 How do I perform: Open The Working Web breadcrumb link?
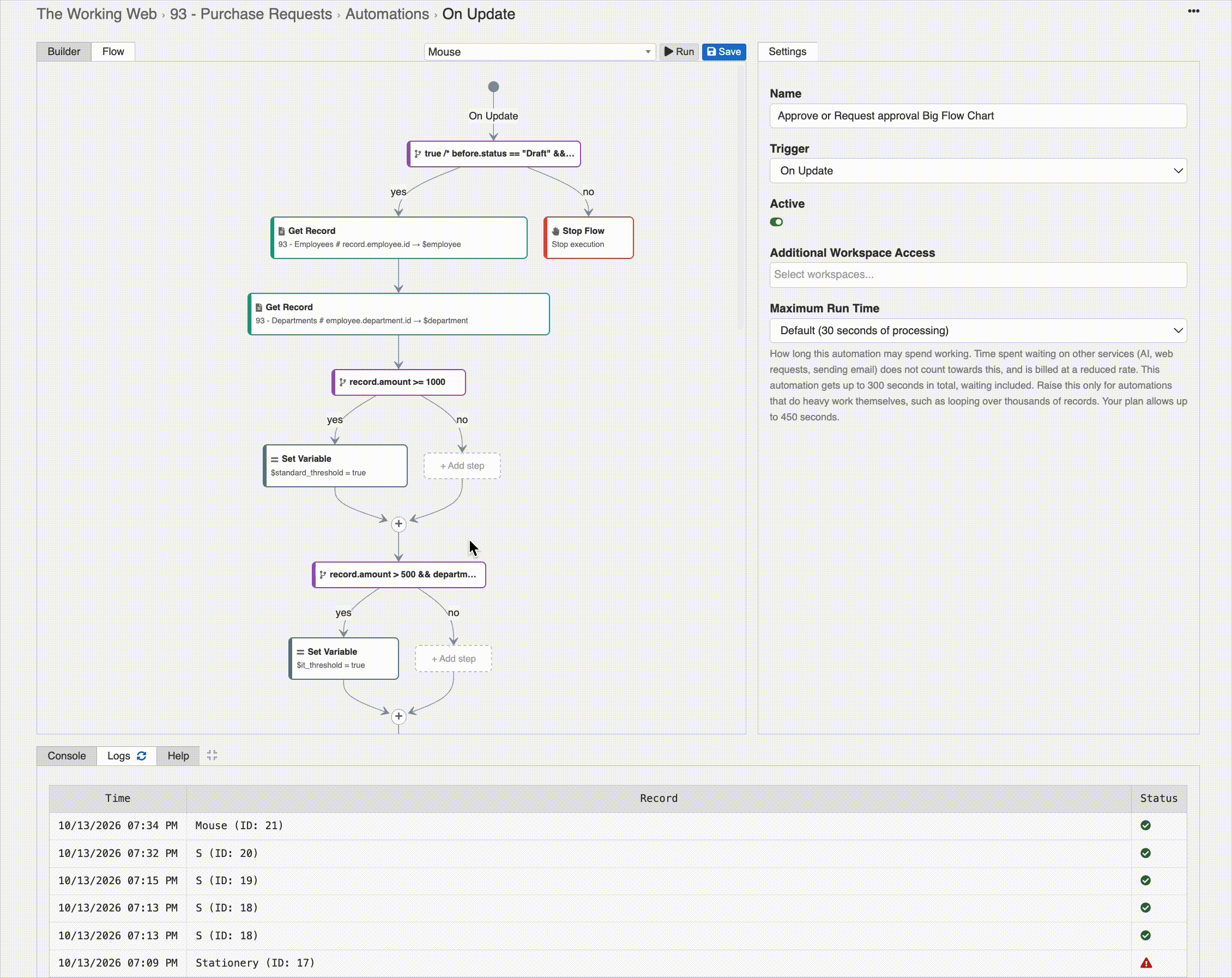click(x=96, y=14)
